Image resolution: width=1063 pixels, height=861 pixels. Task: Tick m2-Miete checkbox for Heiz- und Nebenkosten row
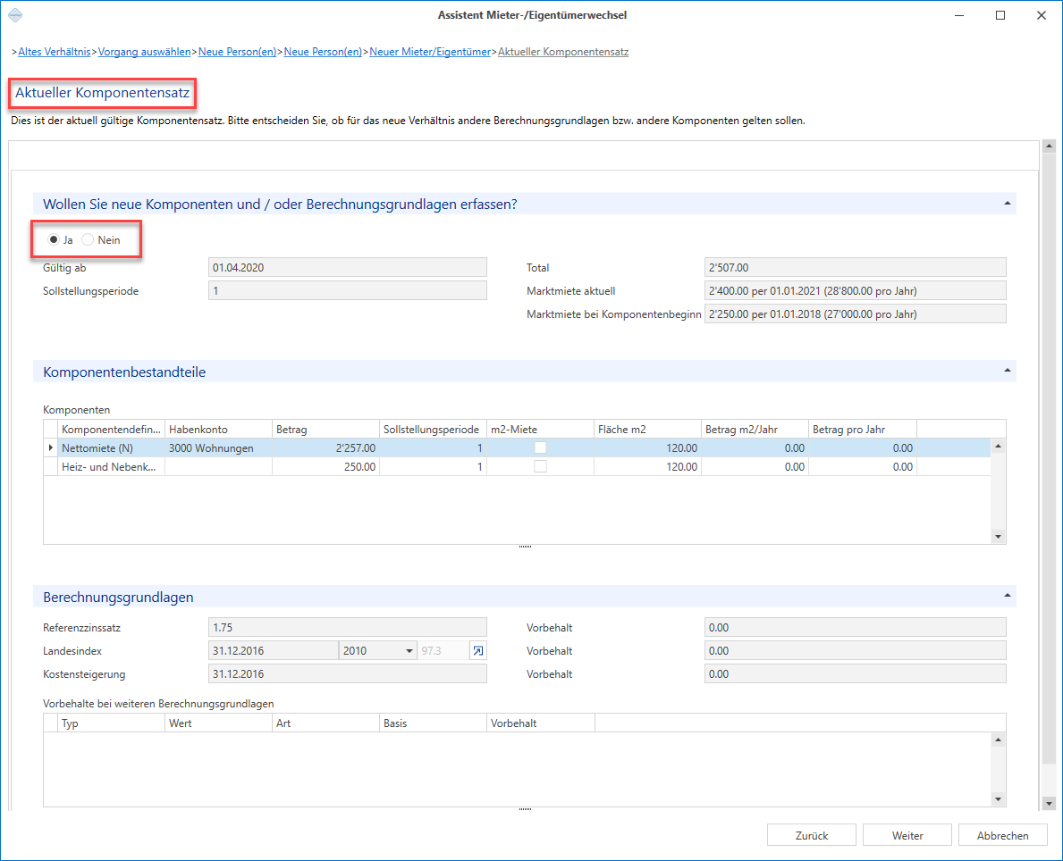pyautogui.click(x=540, y=466)
